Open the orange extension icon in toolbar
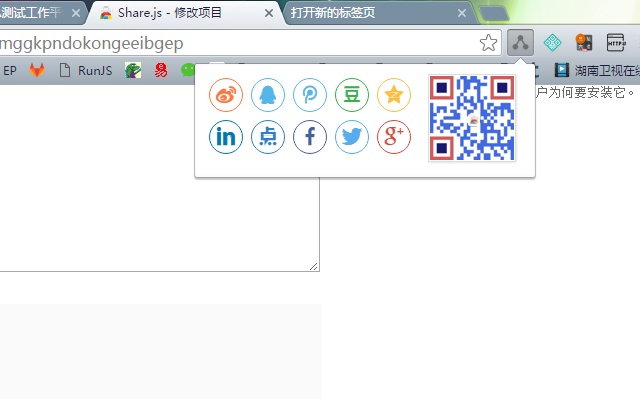Screen dimensions: 640x400 [x=584, y=42]
